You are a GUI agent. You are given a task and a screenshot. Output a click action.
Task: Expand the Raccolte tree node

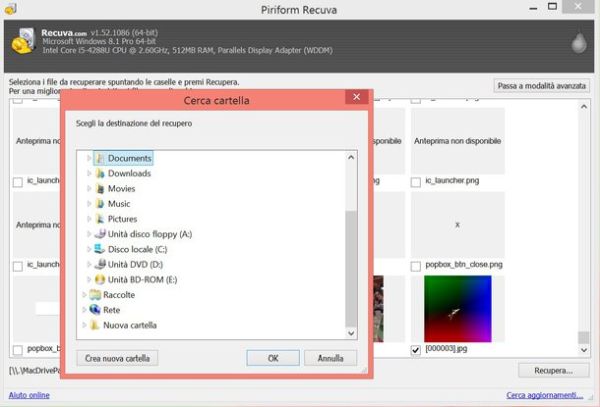84,295
